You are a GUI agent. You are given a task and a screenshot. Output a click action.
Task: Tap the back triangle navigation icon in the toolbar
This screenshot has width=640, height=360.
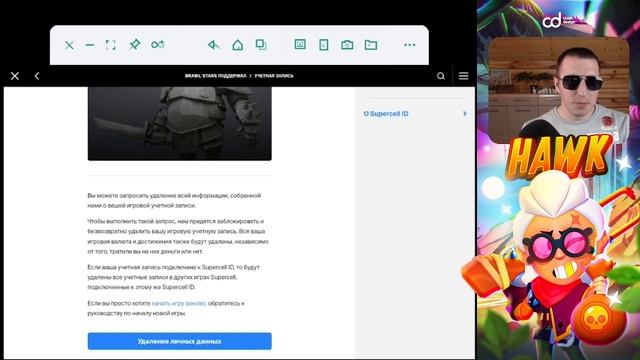pyautogui.click(x=213, y=44)
